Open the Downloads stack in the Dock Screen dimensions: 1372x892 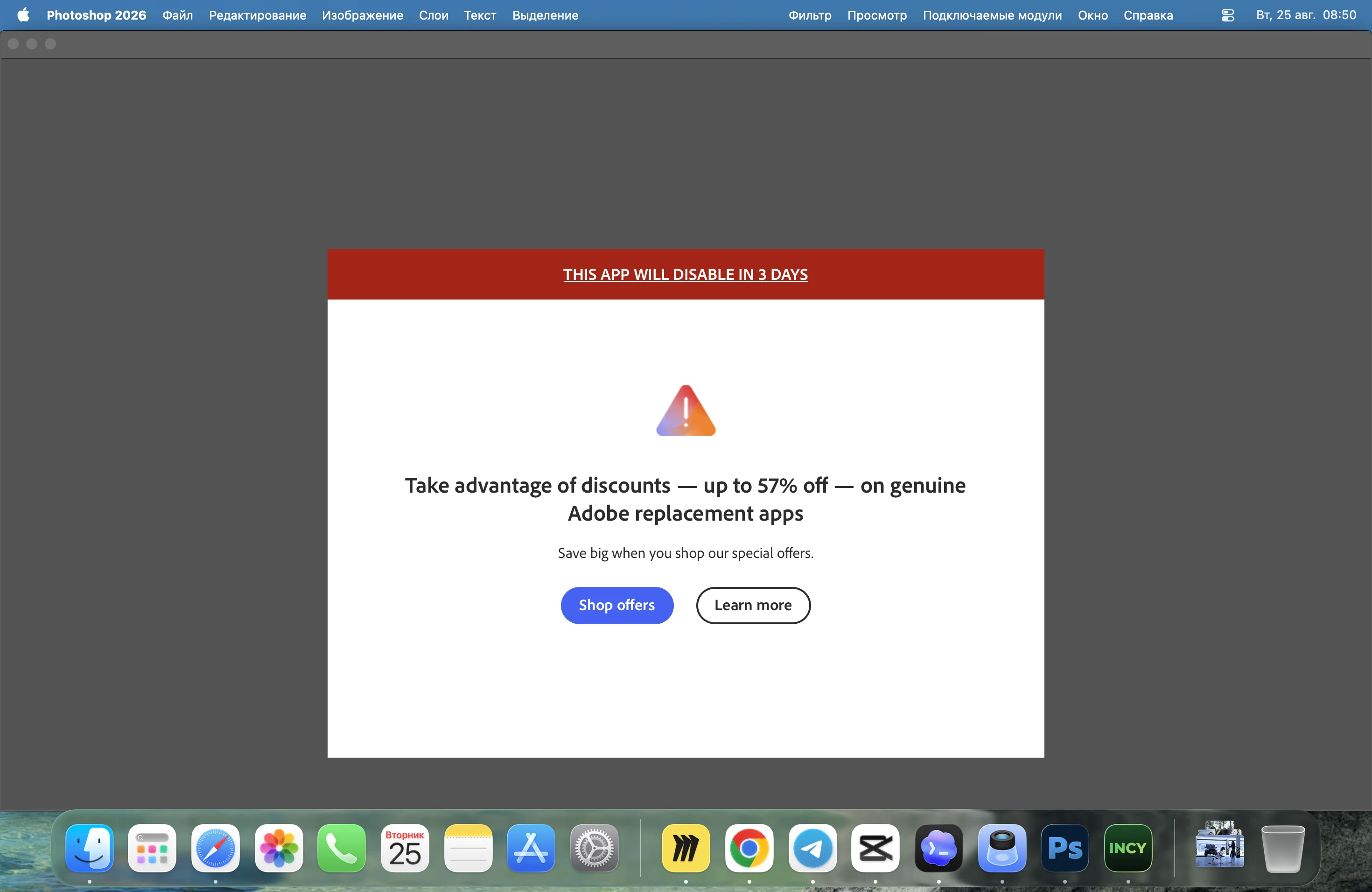[1220, 845]
